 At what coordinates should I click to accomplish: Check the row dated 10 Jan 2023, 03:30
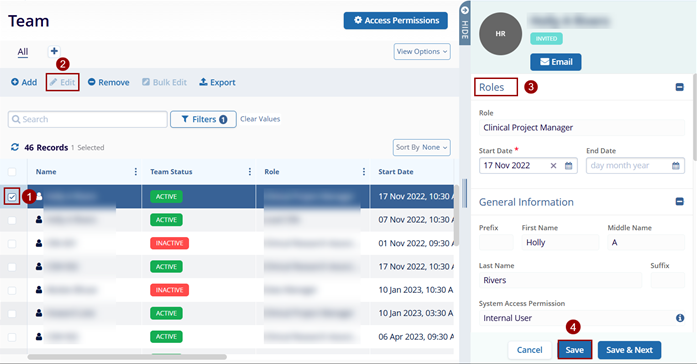click(12, 314)
